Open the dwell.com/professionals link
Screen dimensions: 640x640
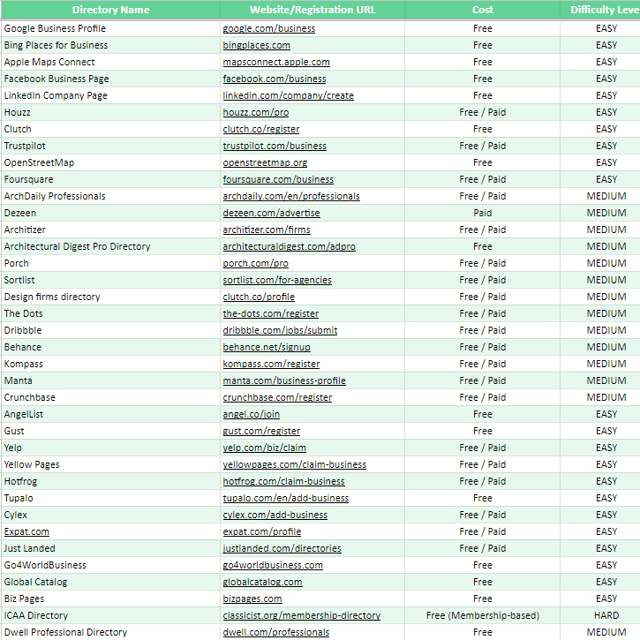click(x=276, y=632)
